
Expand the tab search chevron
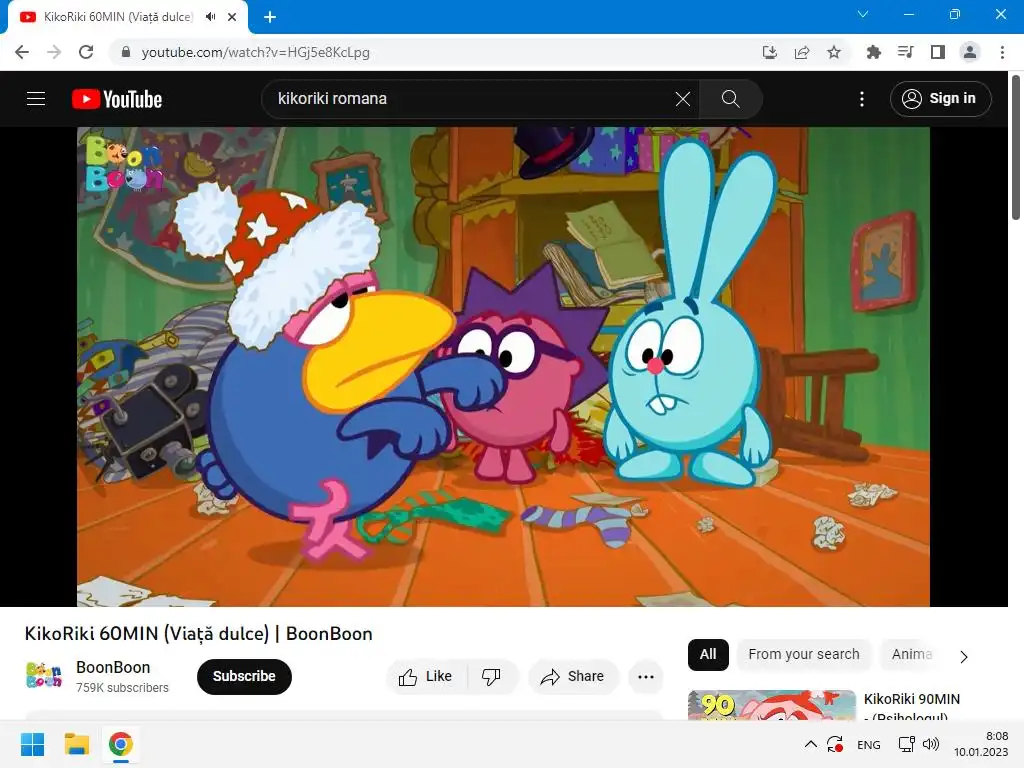coord(863,14)
